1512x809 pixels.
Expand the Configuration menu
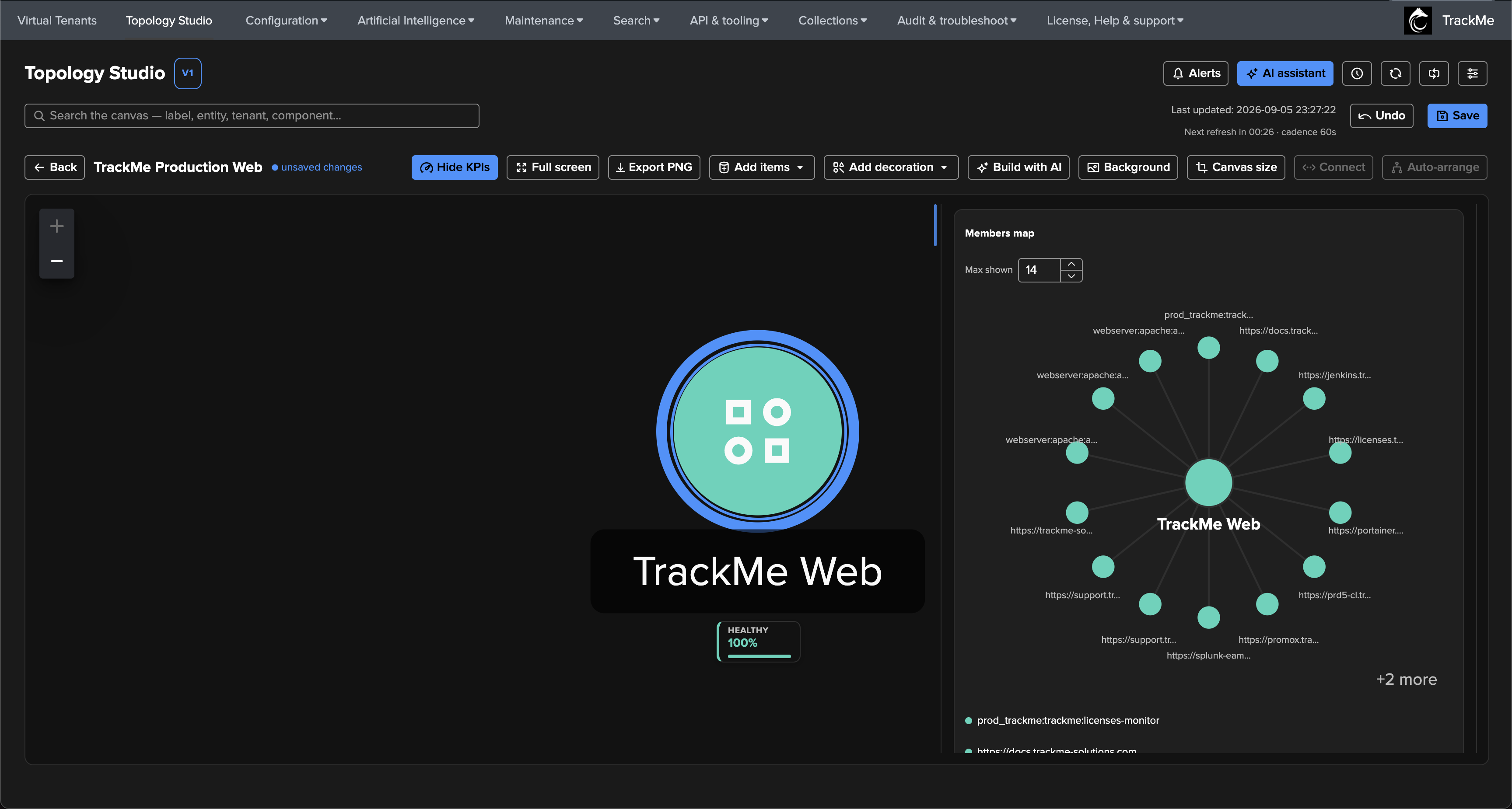coord(286,21)
